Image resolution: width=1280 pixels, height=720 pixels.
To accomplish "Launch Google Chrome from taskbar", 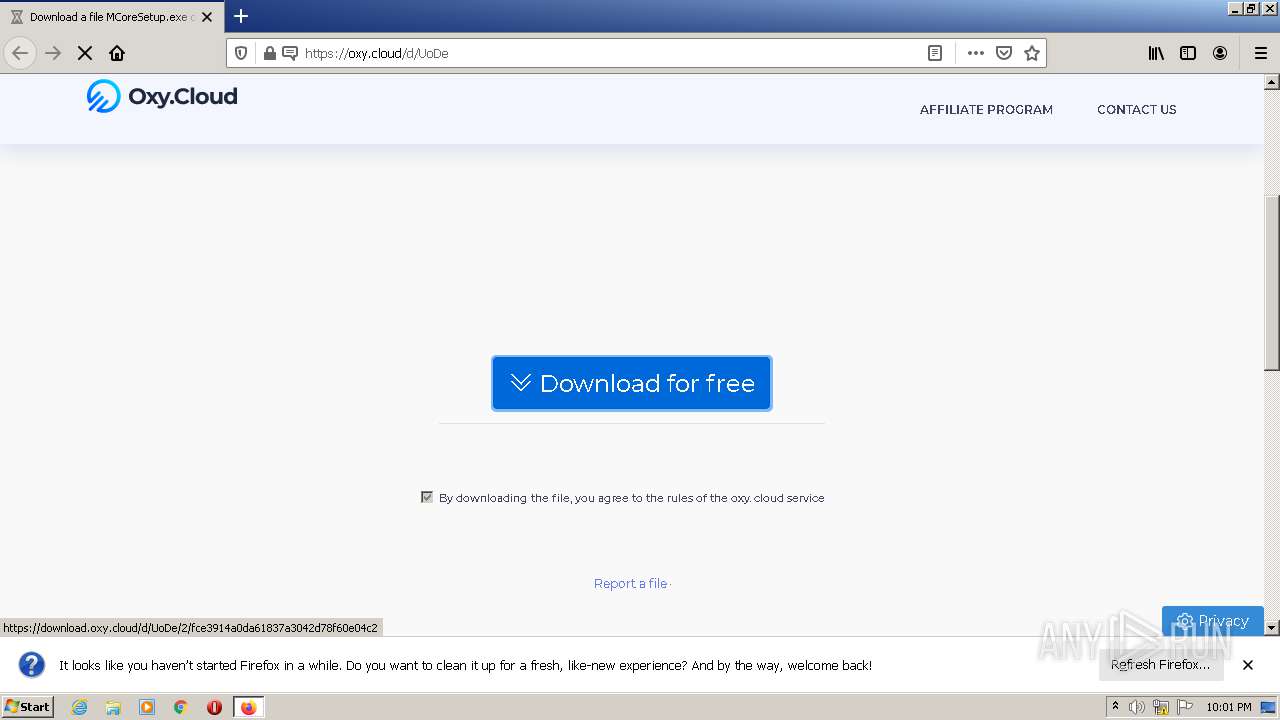I will click(x=181, y=707).
